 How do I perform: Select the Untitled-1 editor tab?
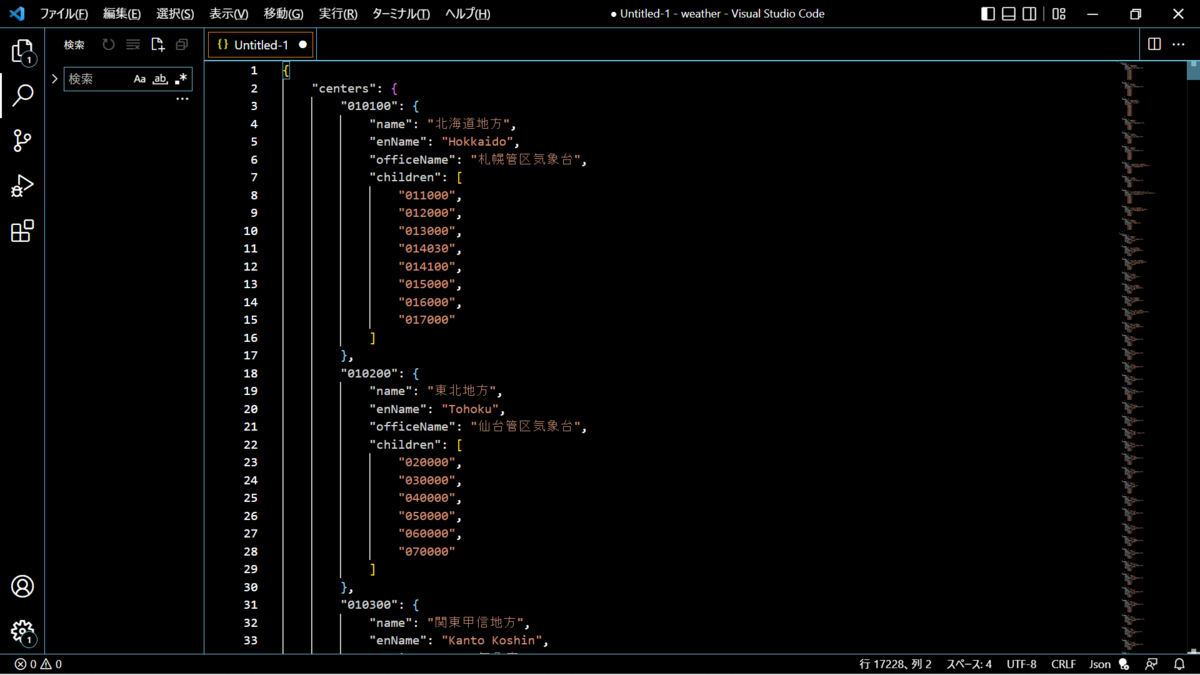(x=260, y=45)
